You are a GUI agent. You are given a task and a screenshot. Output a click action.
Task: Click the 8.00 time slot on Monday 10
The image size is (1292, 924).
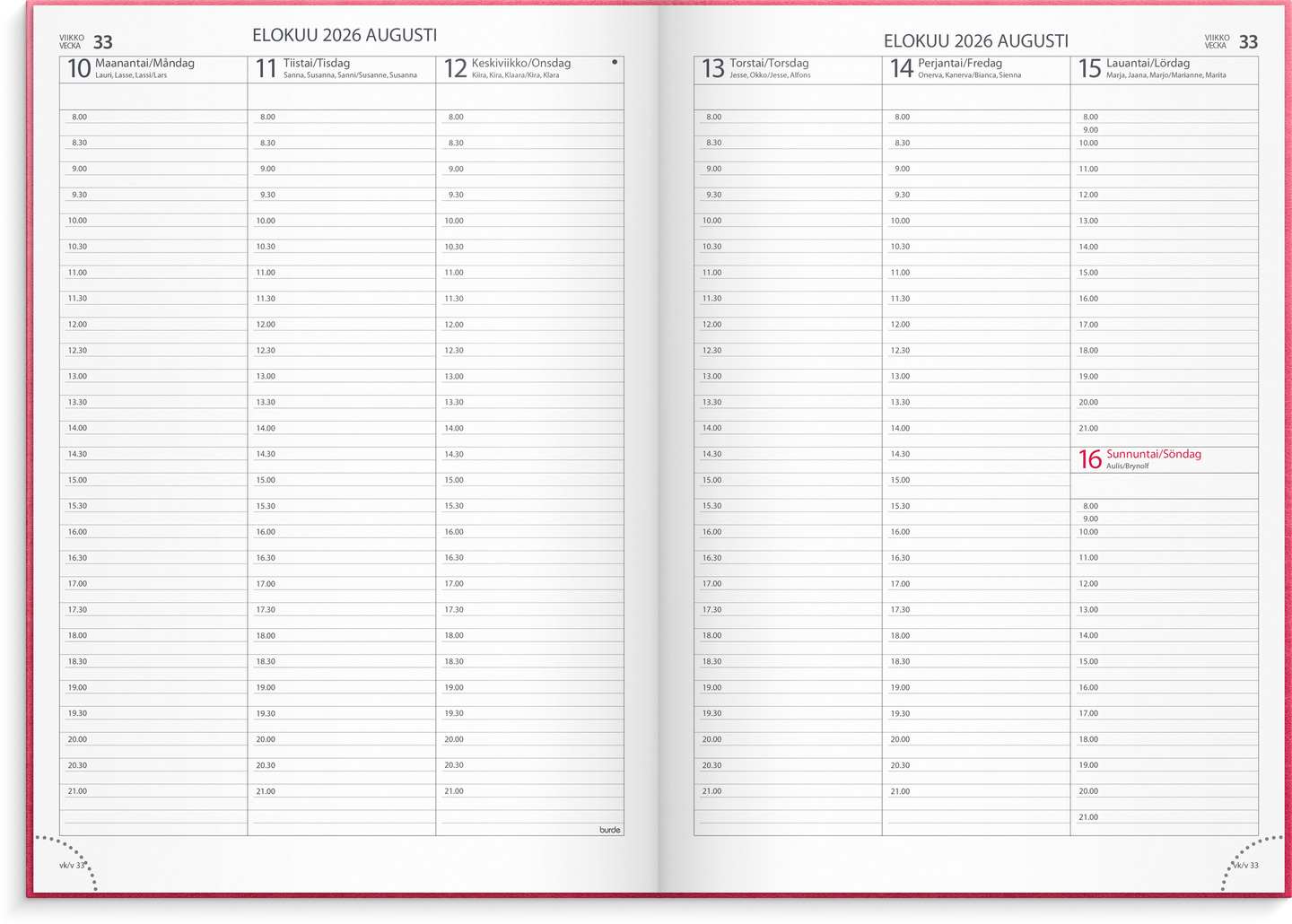(153, 118)
